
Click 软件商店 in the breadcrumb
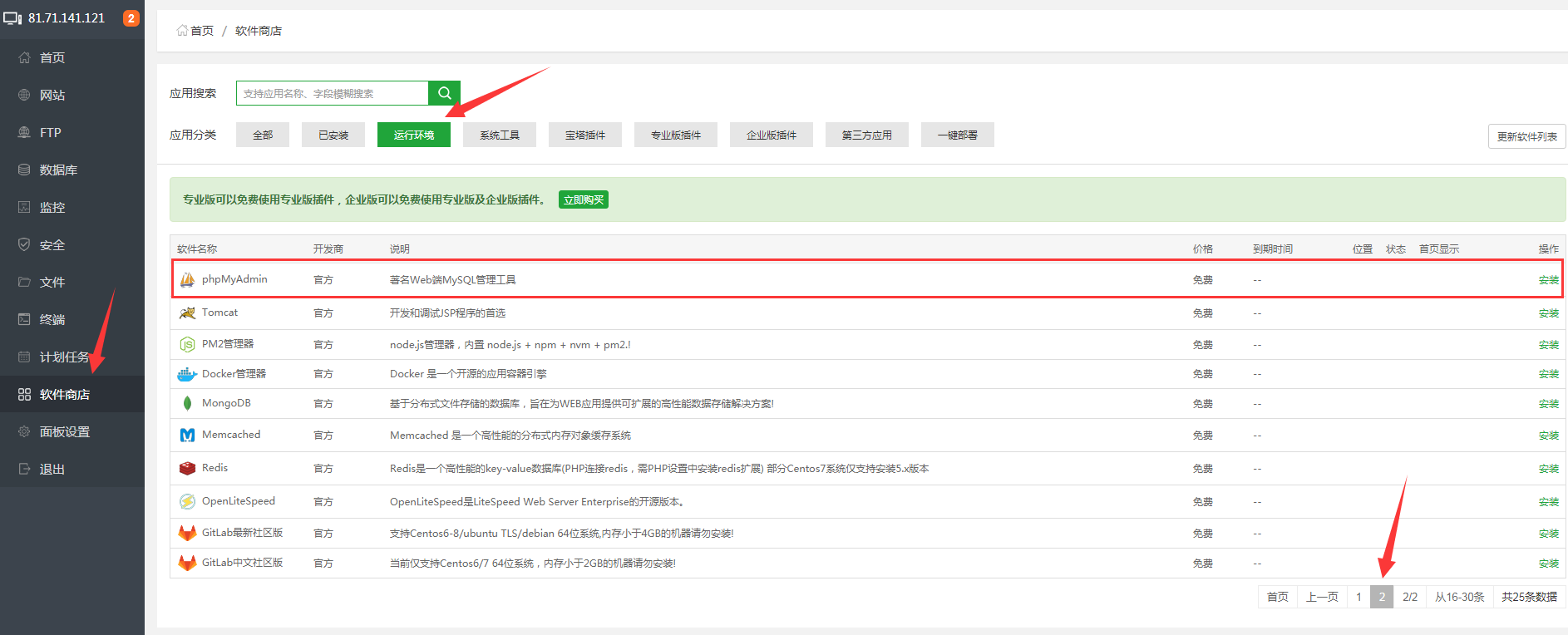[259, 31]
